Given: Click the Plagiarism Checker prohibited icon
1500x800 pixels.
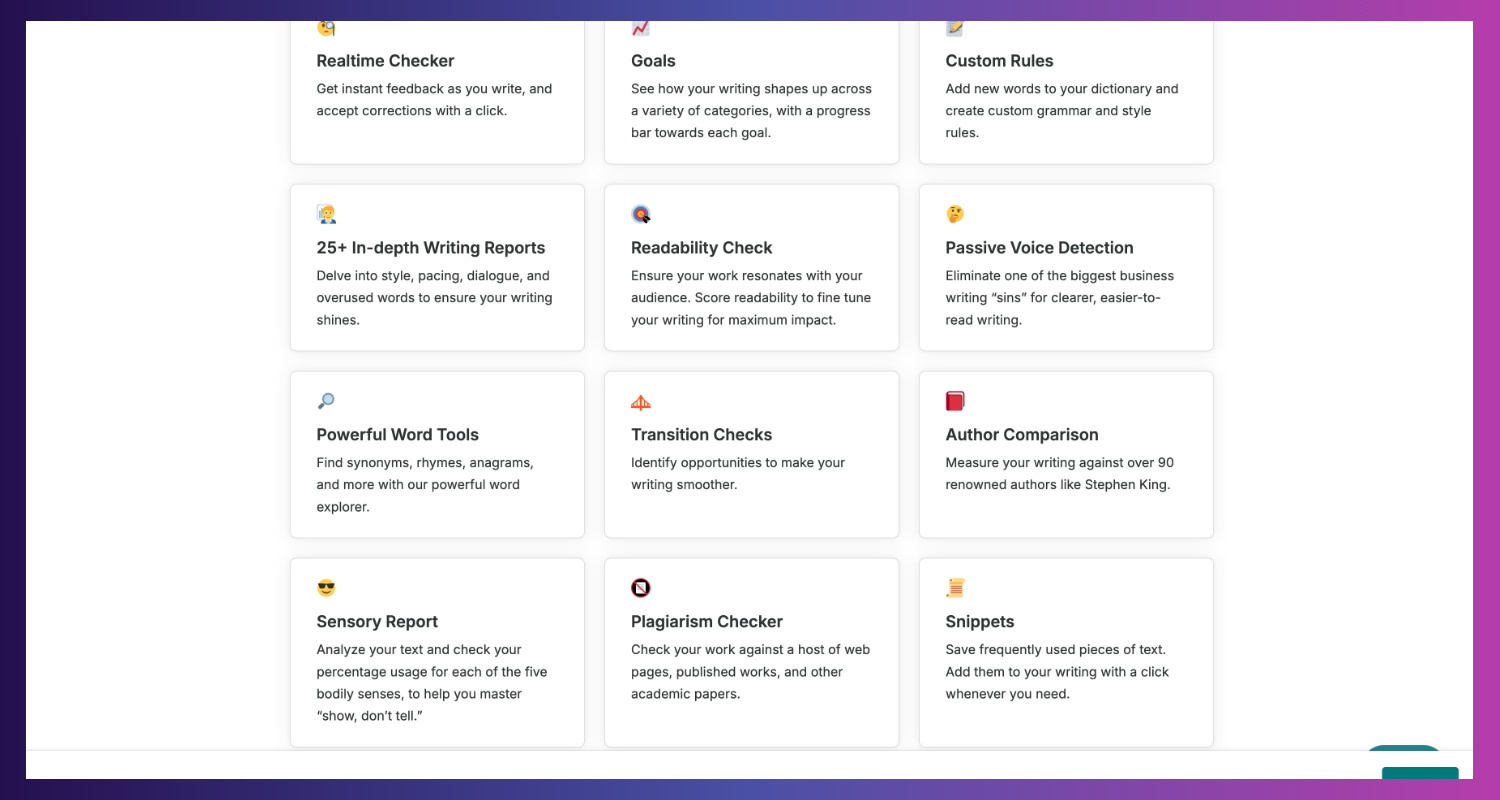Looking at the screenshot, I should click(x=641, y=588).
